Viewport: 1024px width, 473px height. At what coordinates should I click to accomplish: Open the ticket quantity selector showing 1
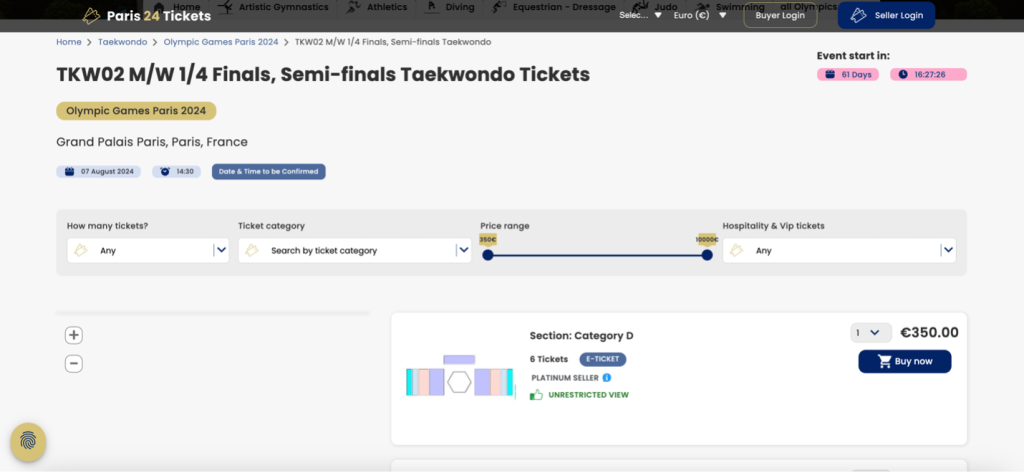coord(871,333)
